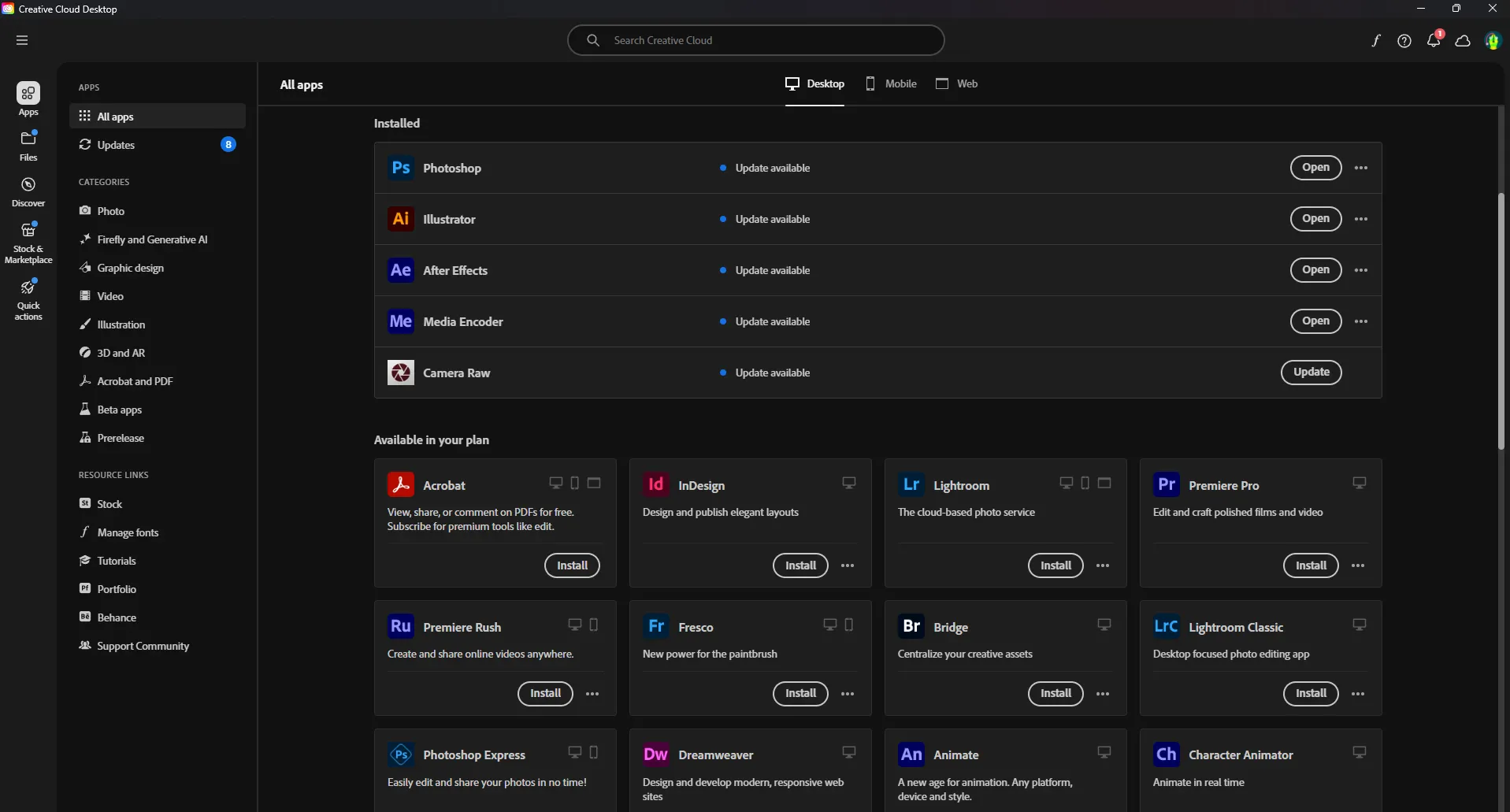Click the Animate app icon
This screenshot has width=1510, height=812.
tap(911, 755)
